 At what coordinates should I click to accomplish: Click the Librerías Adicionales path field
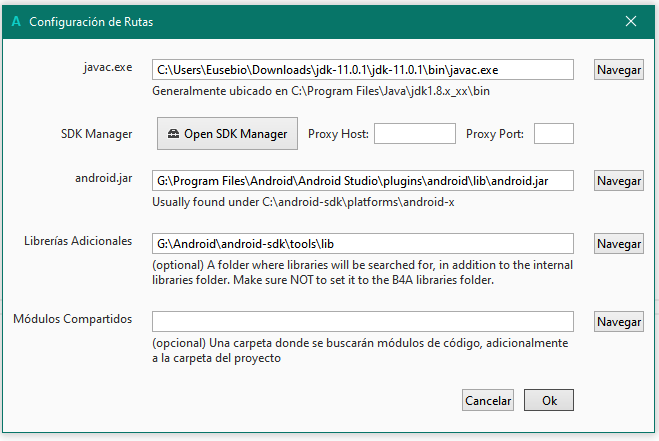pos(363,244)
